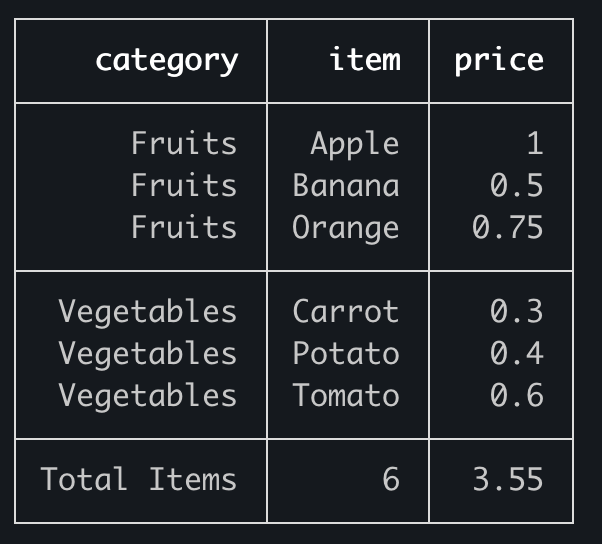The width and height of the screenshot is (602, 544).
Task: Click the total price 3.55
Action: tap(508, 480)
